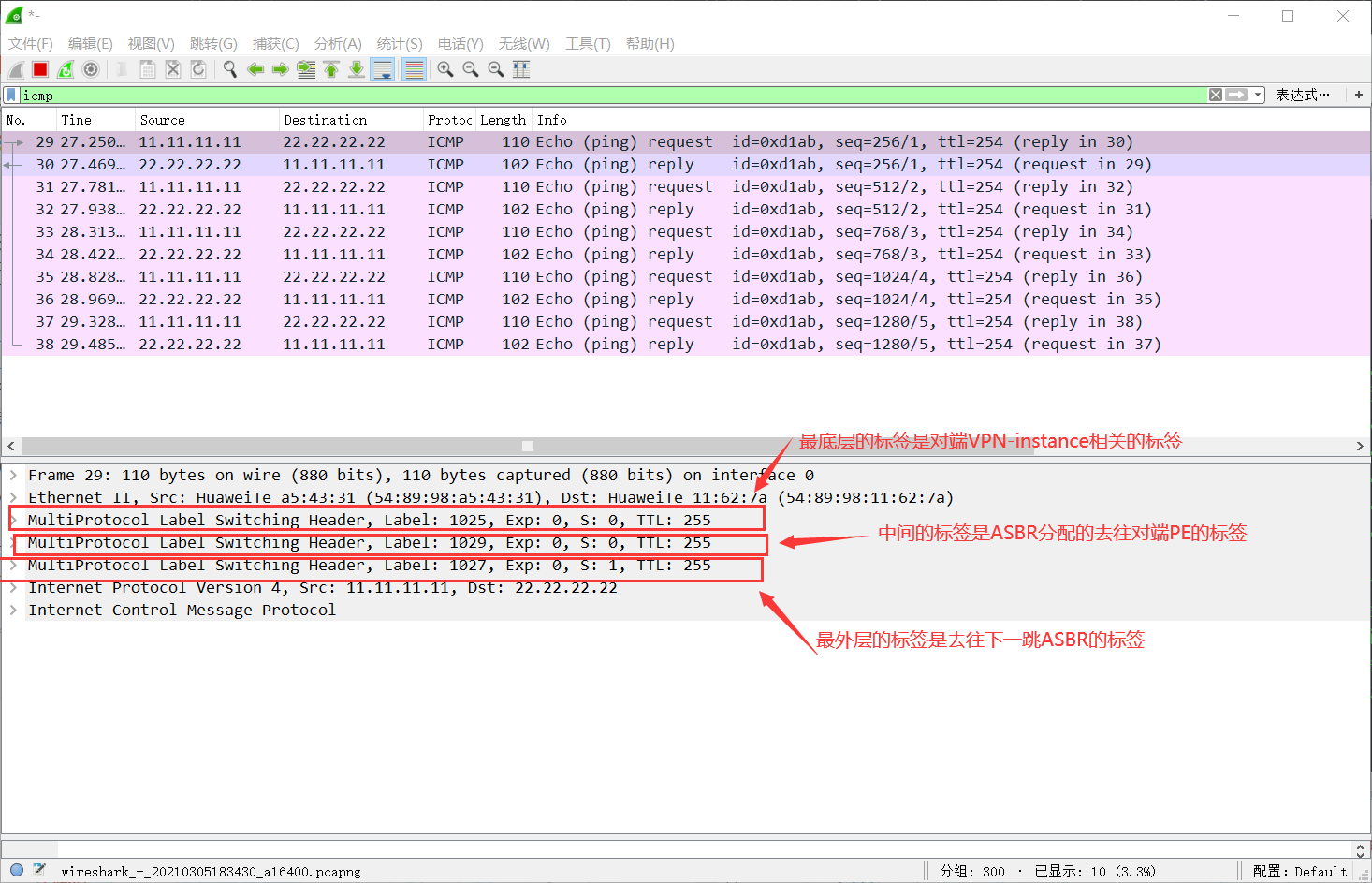Open the 编辑(E) menu

pos(91,44)
